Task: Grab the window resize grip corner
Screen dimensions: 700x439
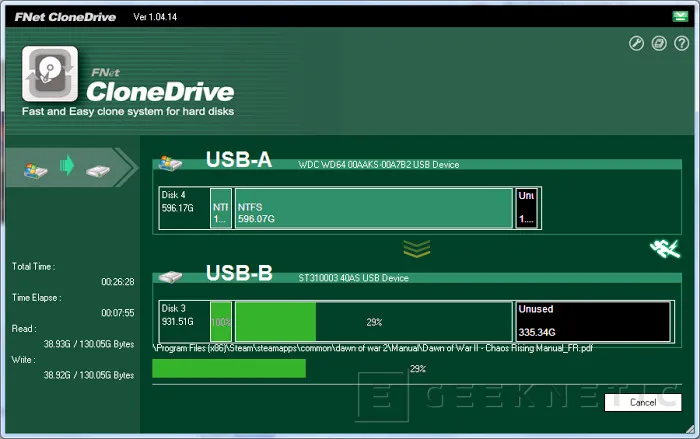Action: [x=690, y=429]
